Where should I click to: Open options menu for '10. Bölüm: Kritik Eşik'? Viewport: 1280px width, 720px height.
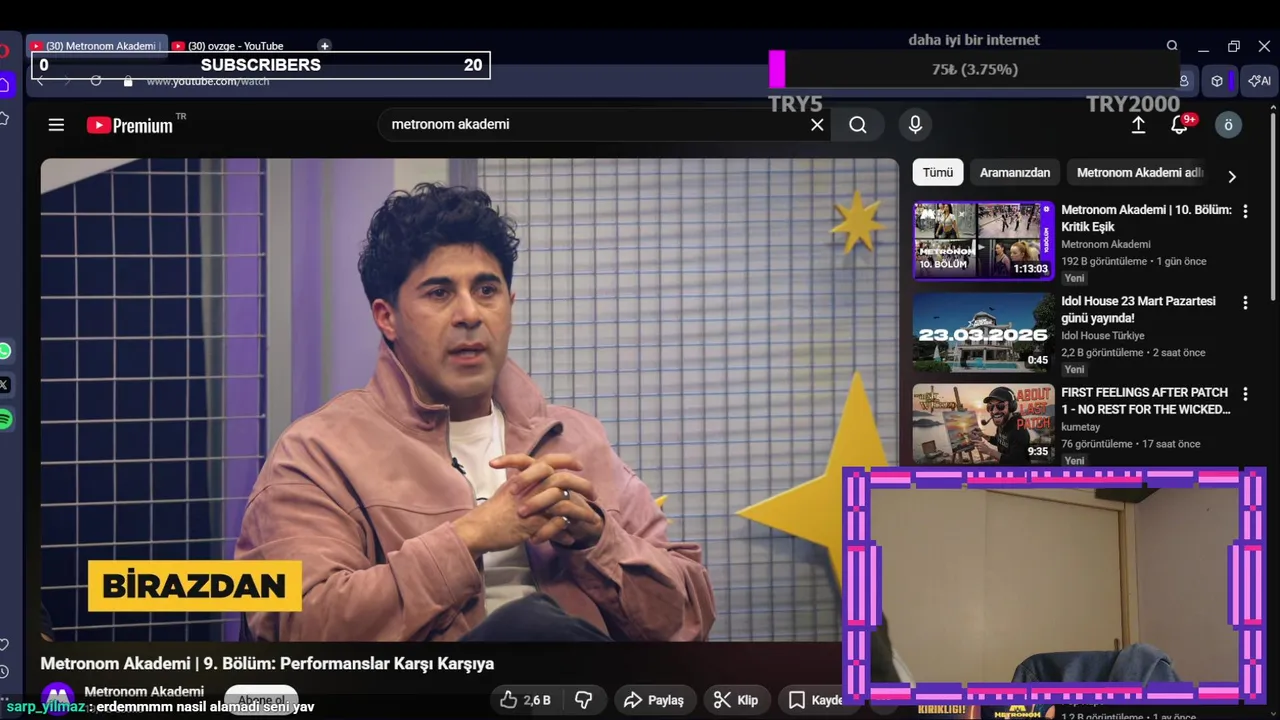point(1245,211)
